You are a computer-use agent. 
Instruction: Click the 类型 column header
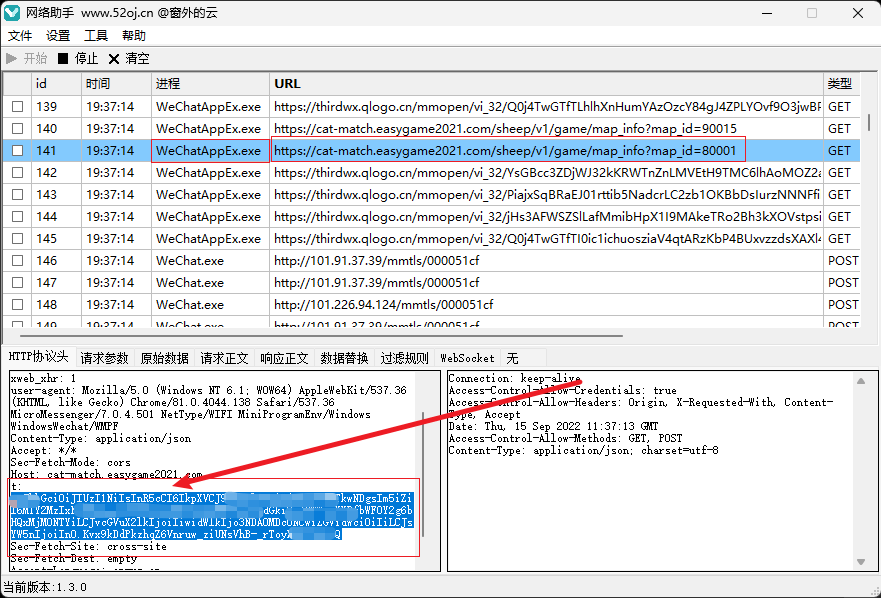(841, 84)
